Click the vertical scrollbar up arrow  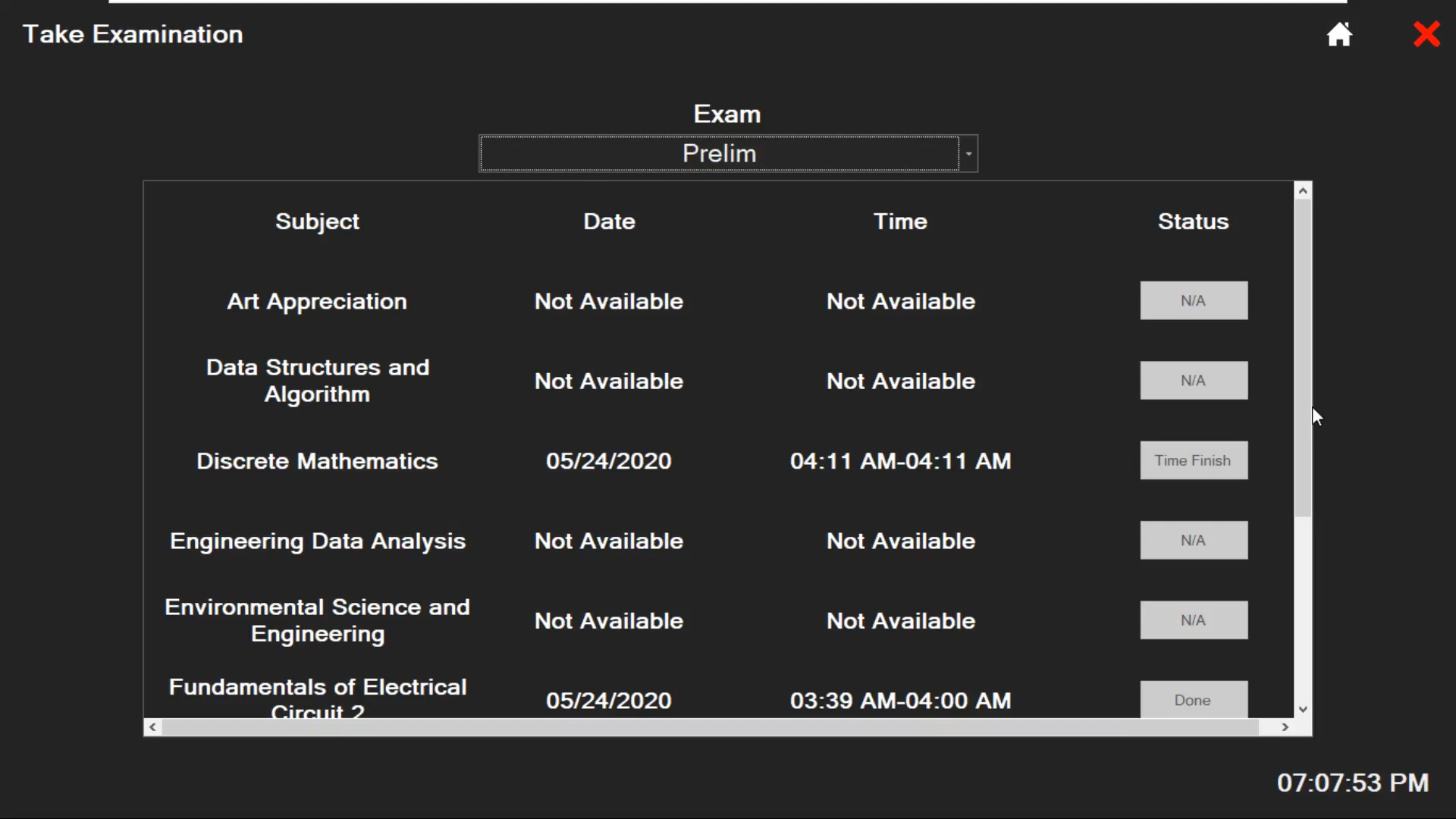pos(1303,190)
